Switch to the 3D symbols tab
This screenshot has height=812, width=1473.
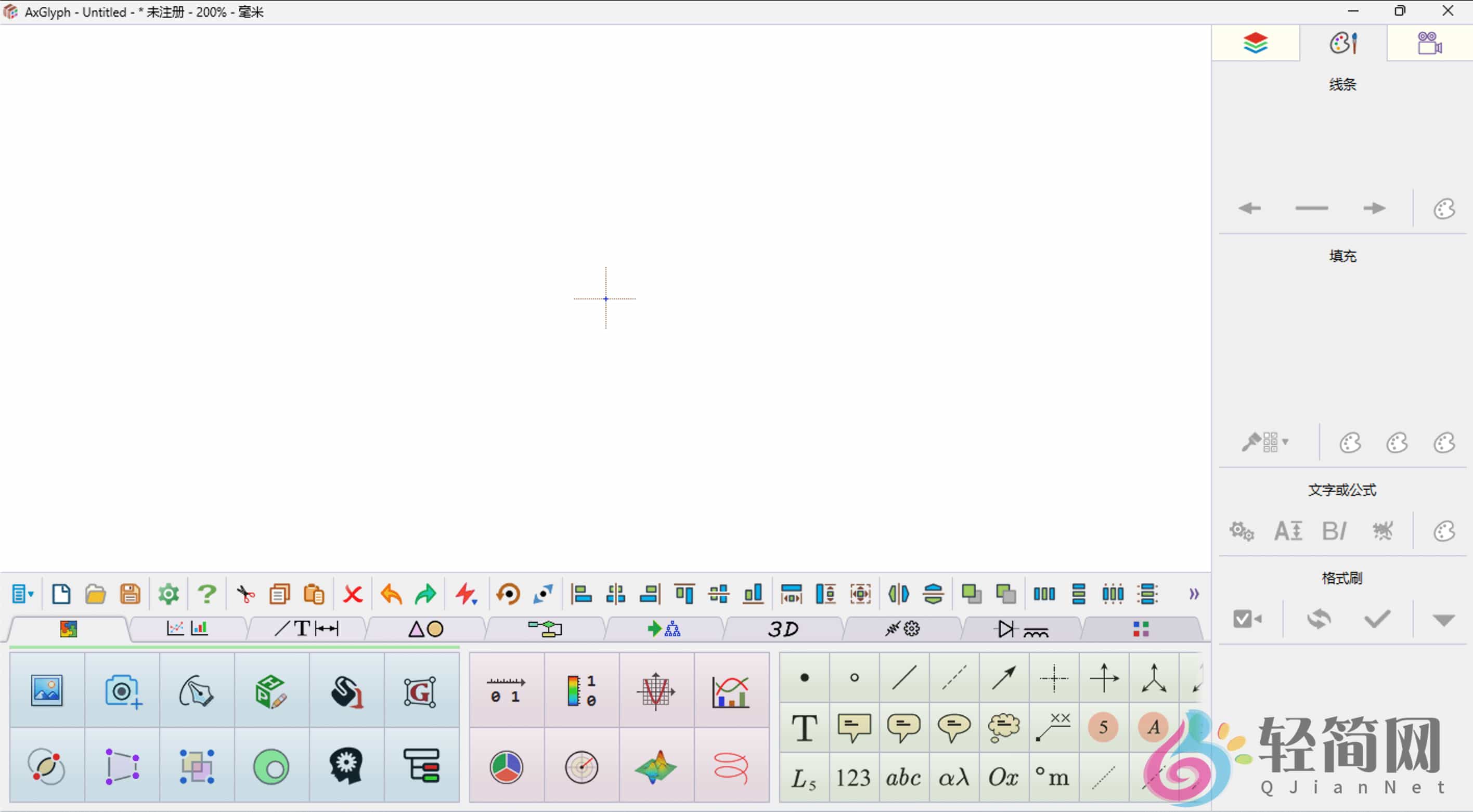[782, 629]
